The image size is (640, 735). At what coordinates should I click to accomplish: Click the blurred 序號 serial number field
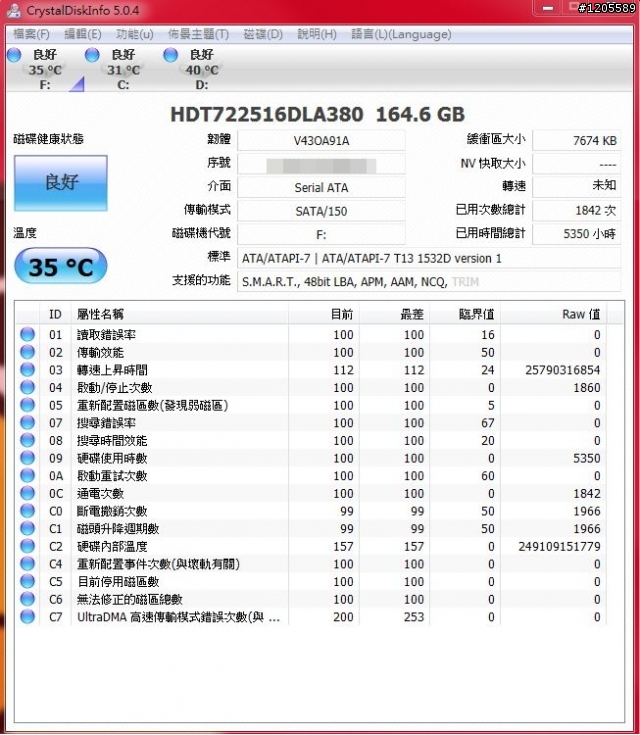tap(321, 164)
